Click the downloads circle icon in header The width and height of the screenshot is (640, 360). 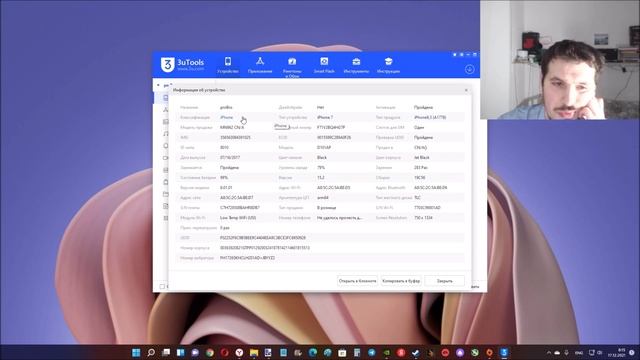pyautogui.click(x=469, y=69)
